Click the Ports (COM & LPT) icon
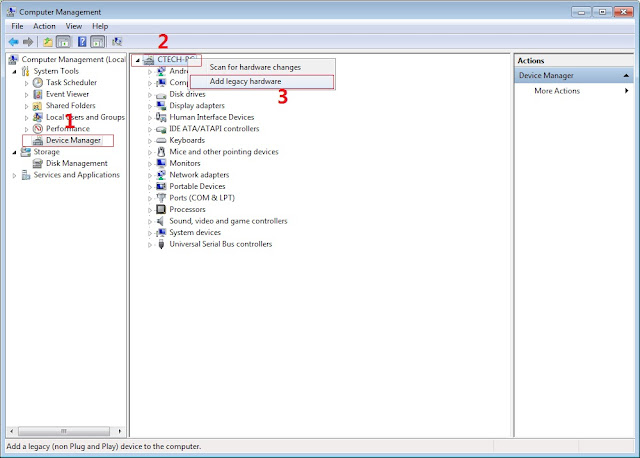 [x=161, y=198]
